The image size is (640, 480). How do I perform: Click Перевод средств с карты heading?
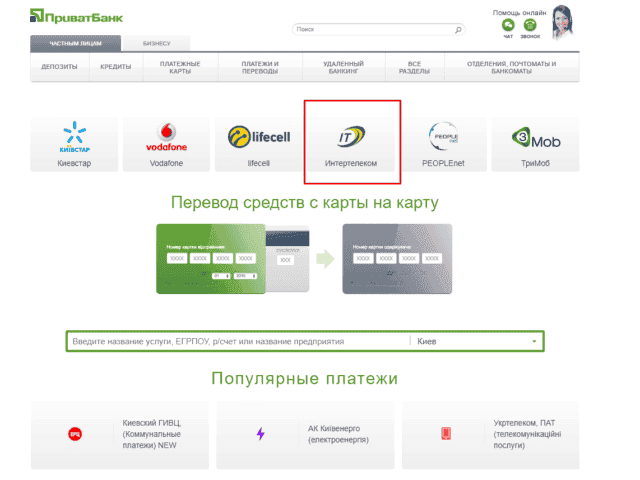pos(305,202)
